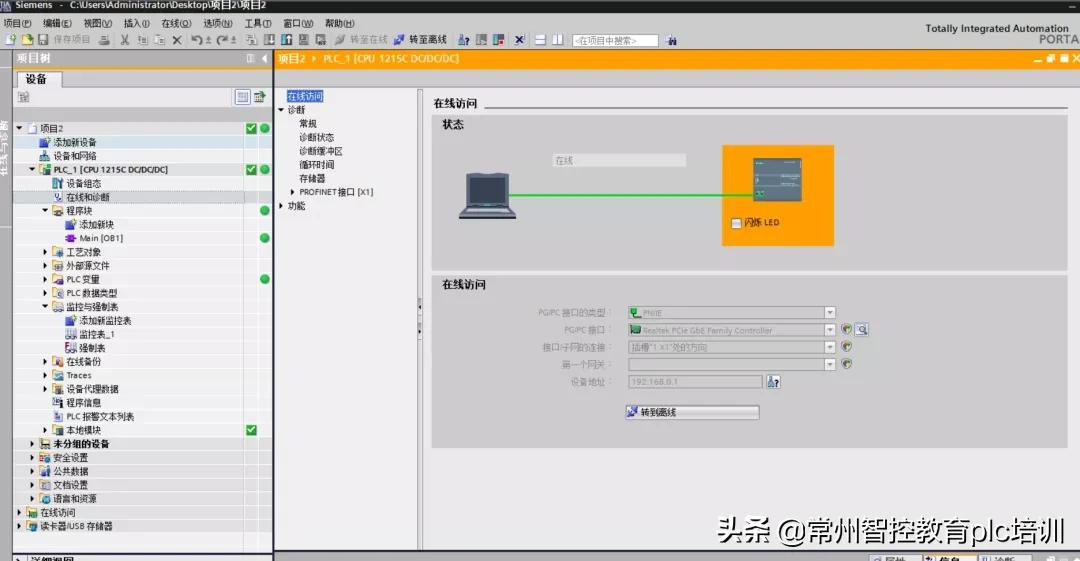Image resolution: width=1080 pixels, height=561 pixels.
Task: Open the 帮助(H) menu
Action: [340, 23]
